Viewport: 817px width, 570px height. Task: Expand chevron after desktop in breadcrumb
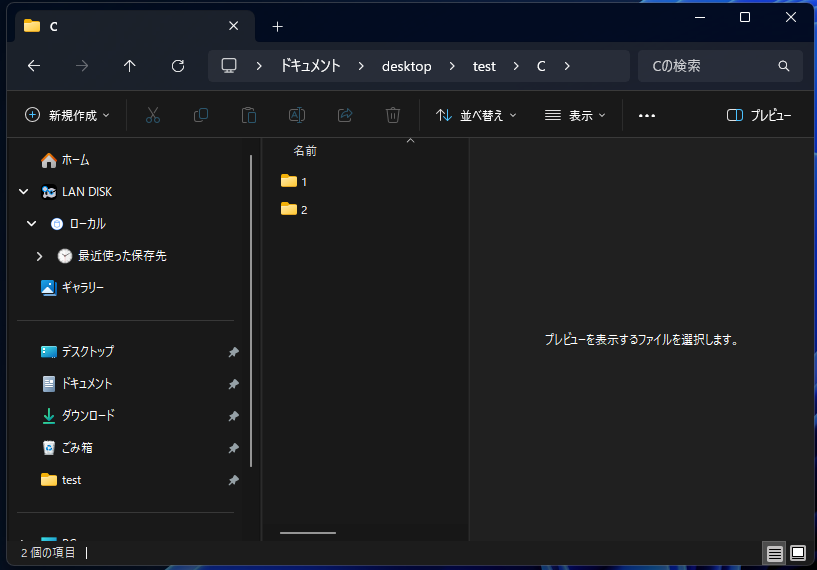(x=452, y=66)
